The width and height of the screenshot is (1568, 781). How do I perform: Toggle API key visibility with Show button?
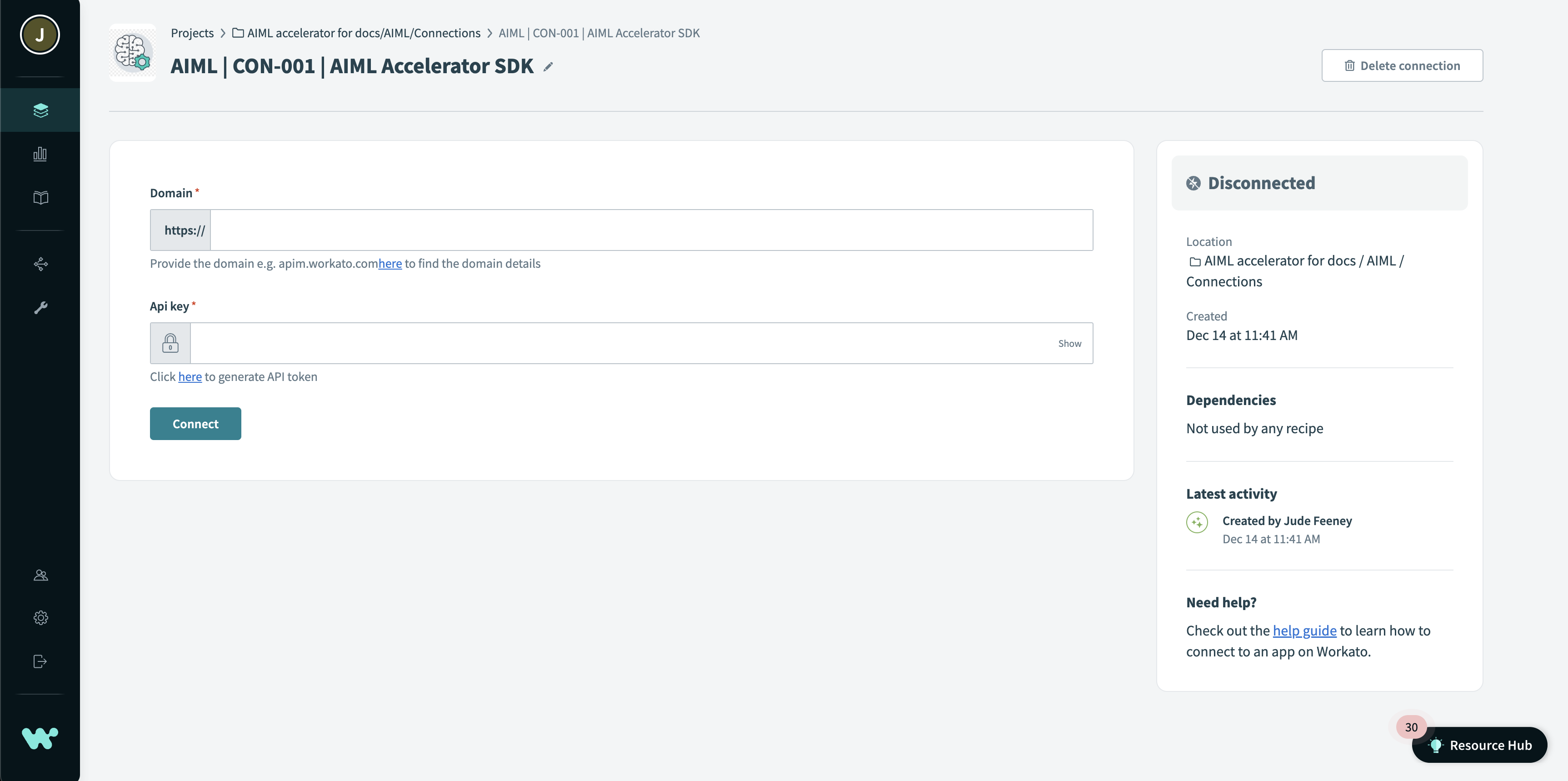pyautogui.click(x=1070, y=343)
